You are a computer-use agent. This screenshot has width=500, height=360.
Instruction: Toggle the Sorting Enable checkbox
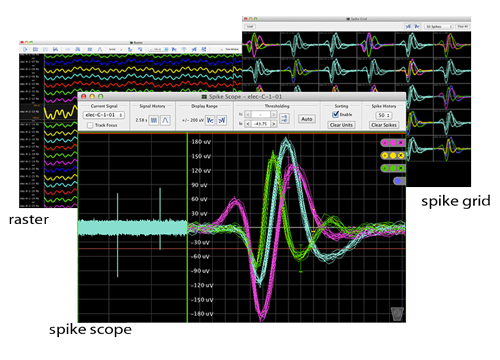point(335,114)
